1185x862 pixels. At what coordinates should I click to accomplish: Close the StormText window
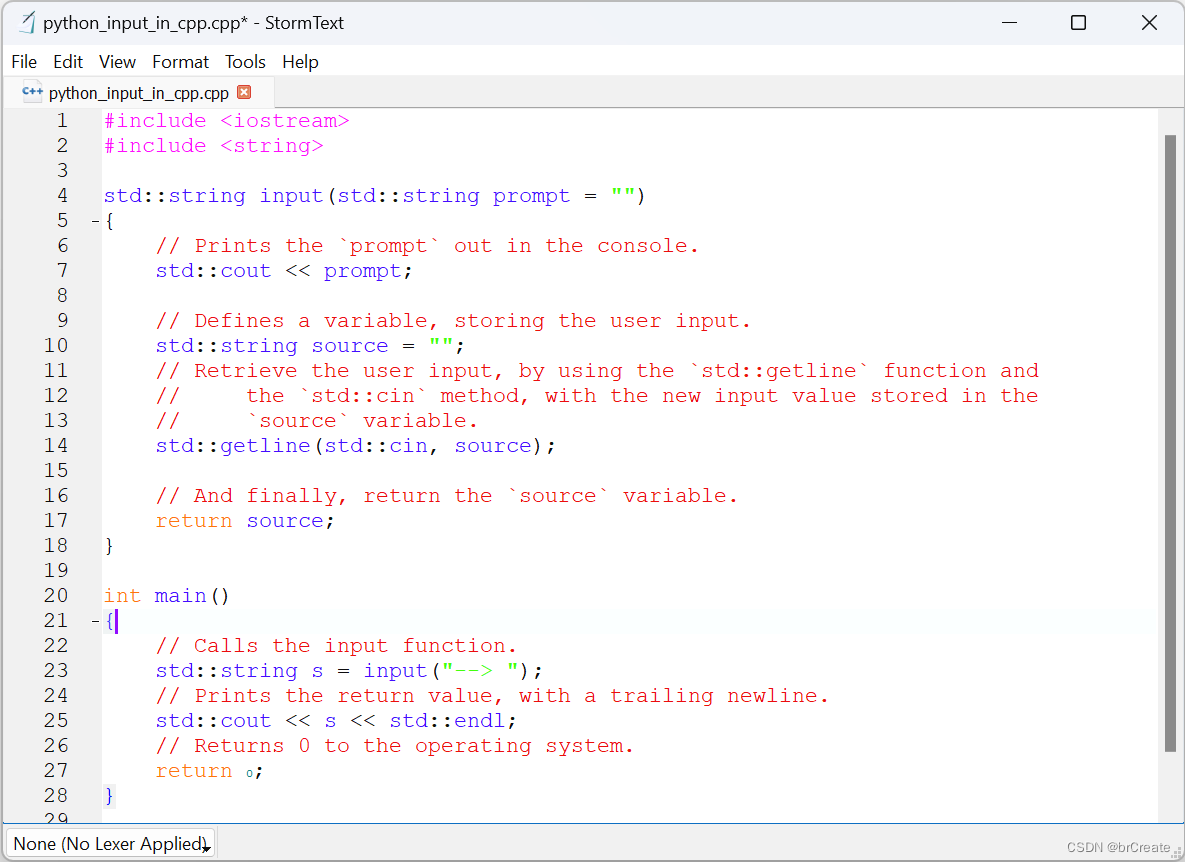1149,23
